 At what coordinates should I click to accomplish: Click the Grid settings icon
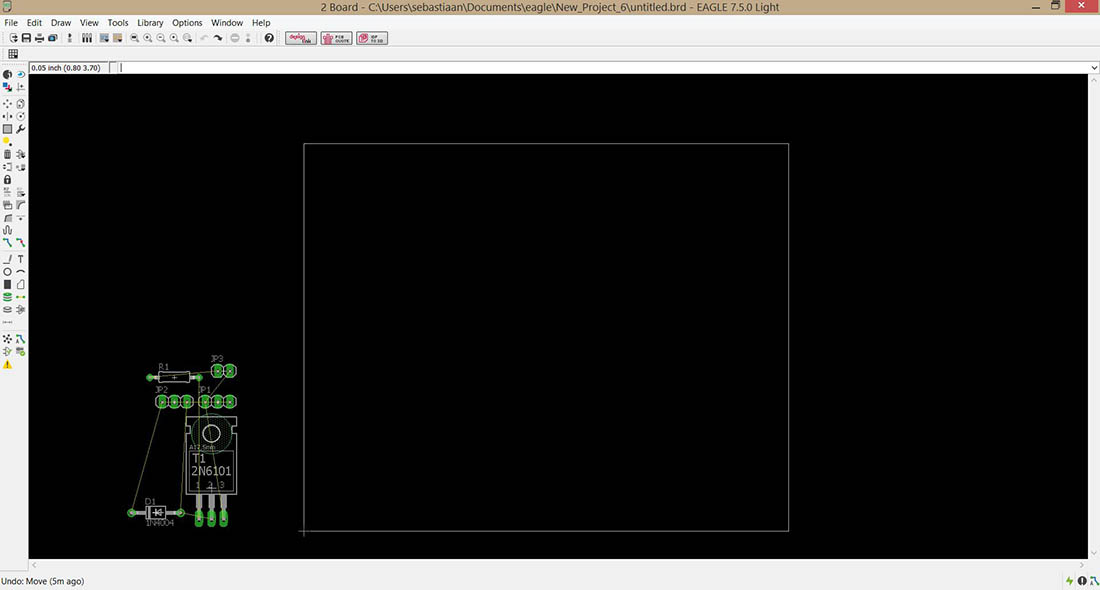pyautogui.click(x=13, y=54)
